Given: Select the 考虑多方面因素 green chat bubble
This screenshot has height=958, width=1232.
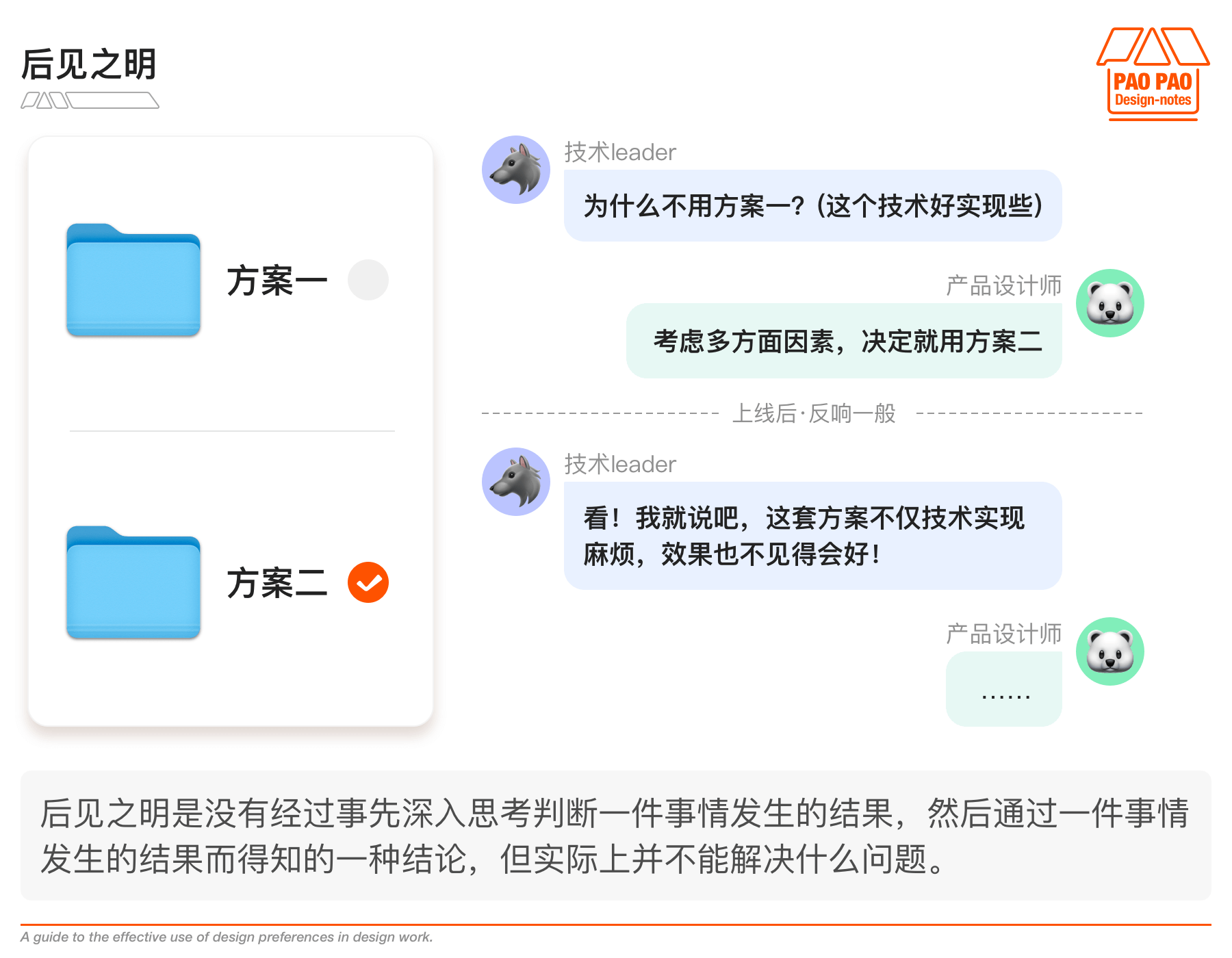Looking at the screenshot, I should (x=844, y=341).
